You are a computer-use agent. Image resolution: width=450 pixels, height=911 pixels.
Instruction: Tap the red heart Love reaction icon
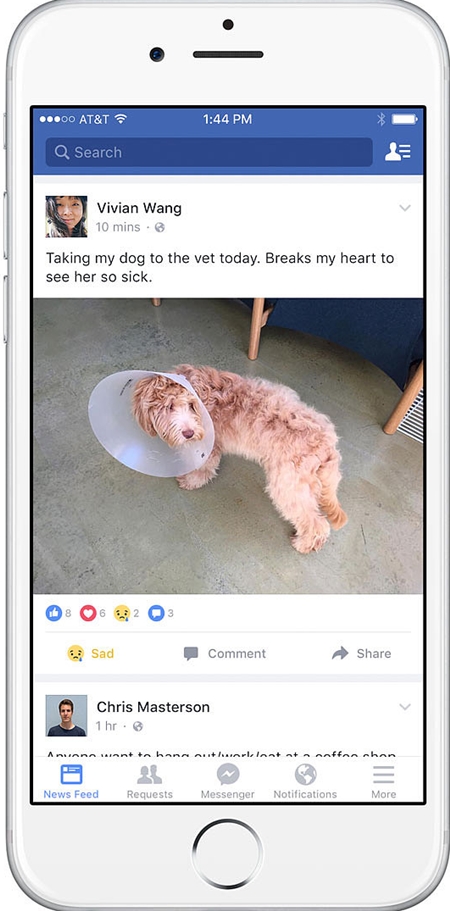tap(88, 612)
